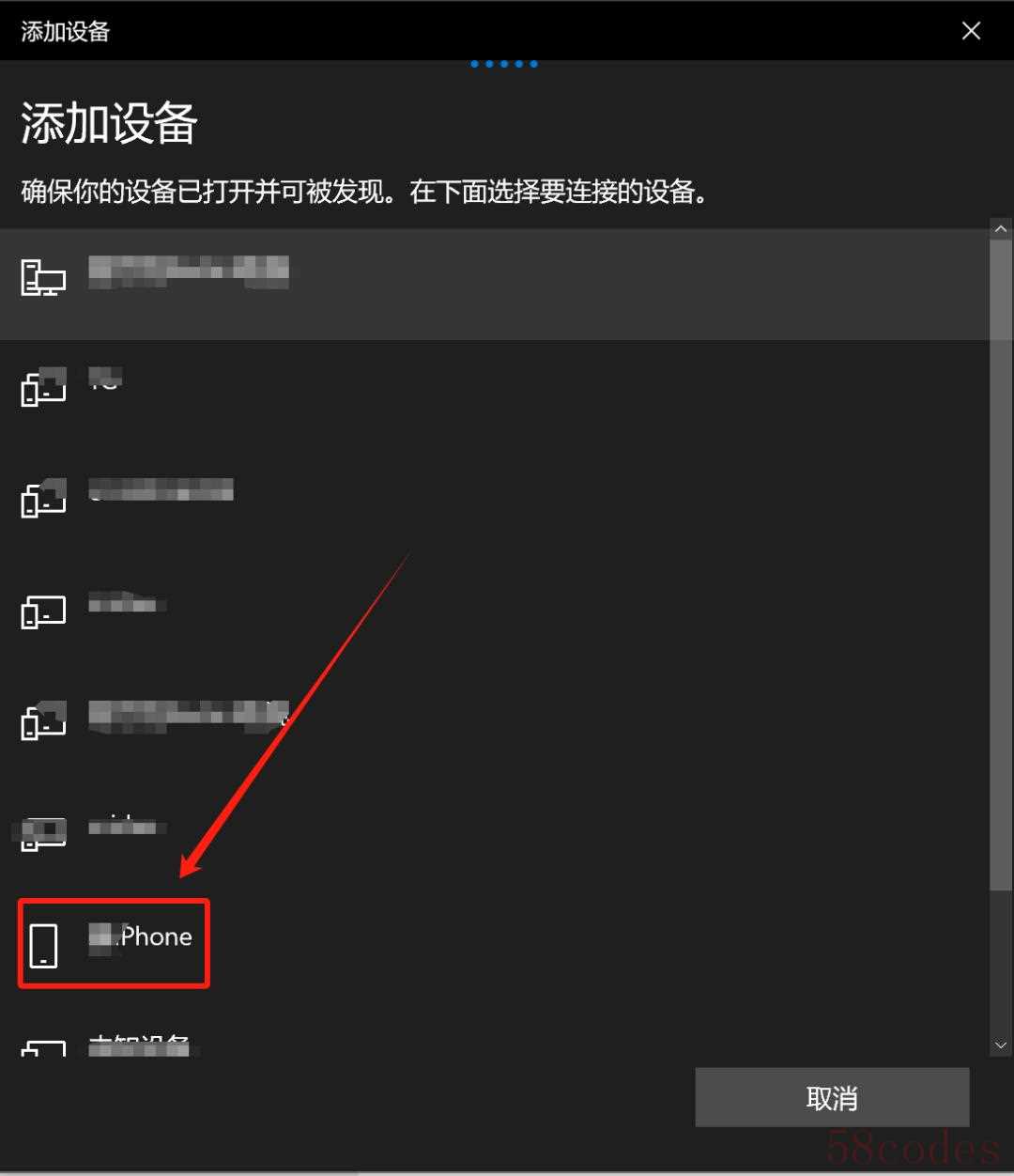Click the scrollbar down arrow

[1001, 1044]
